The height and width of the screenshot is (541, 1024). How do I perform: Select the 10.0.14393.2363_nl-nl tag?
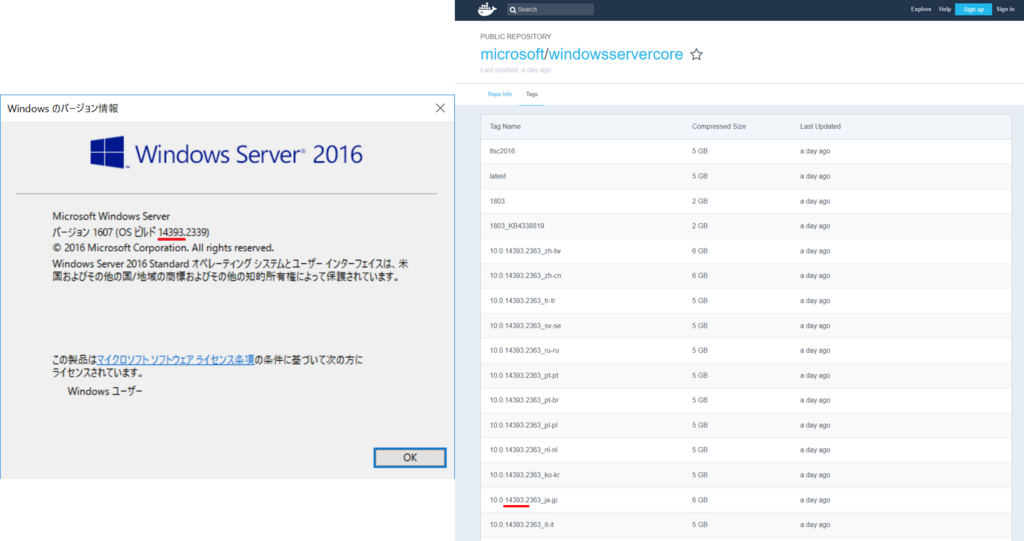click(x=523, y=450)
